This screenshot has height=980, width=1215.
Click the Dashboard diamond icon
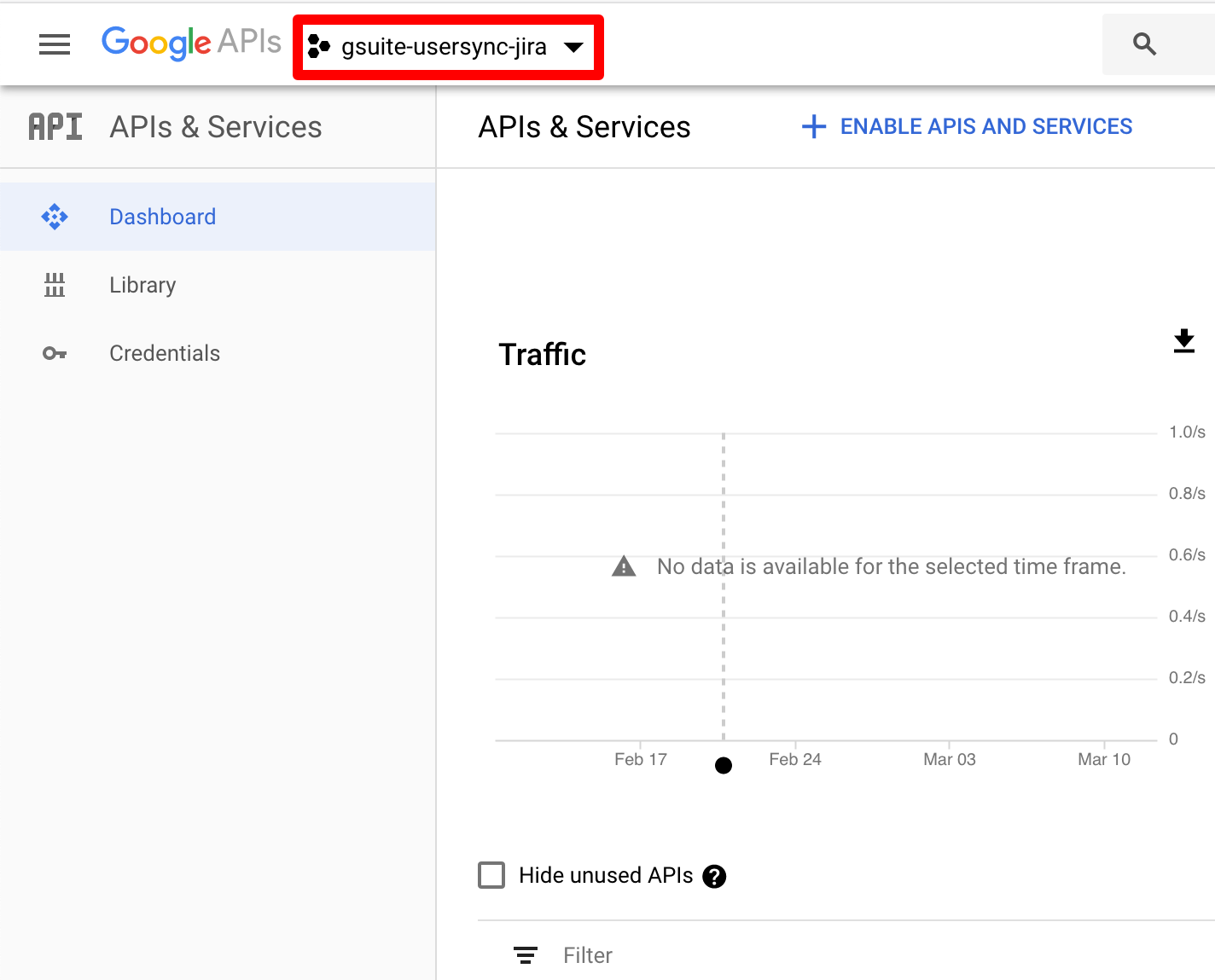55,217
